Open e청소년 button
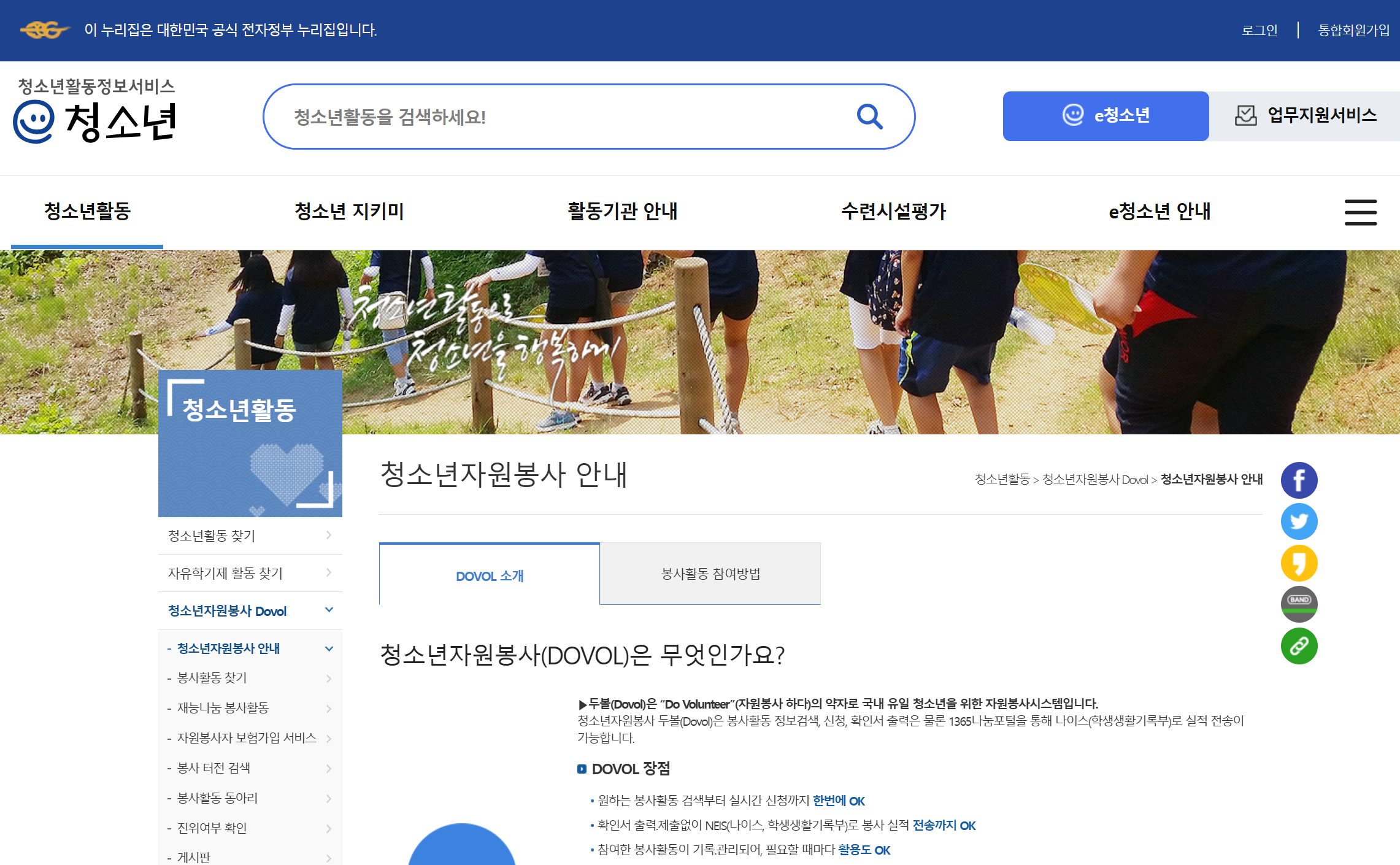The image size is (1400, 865). tap(1106, 116)
